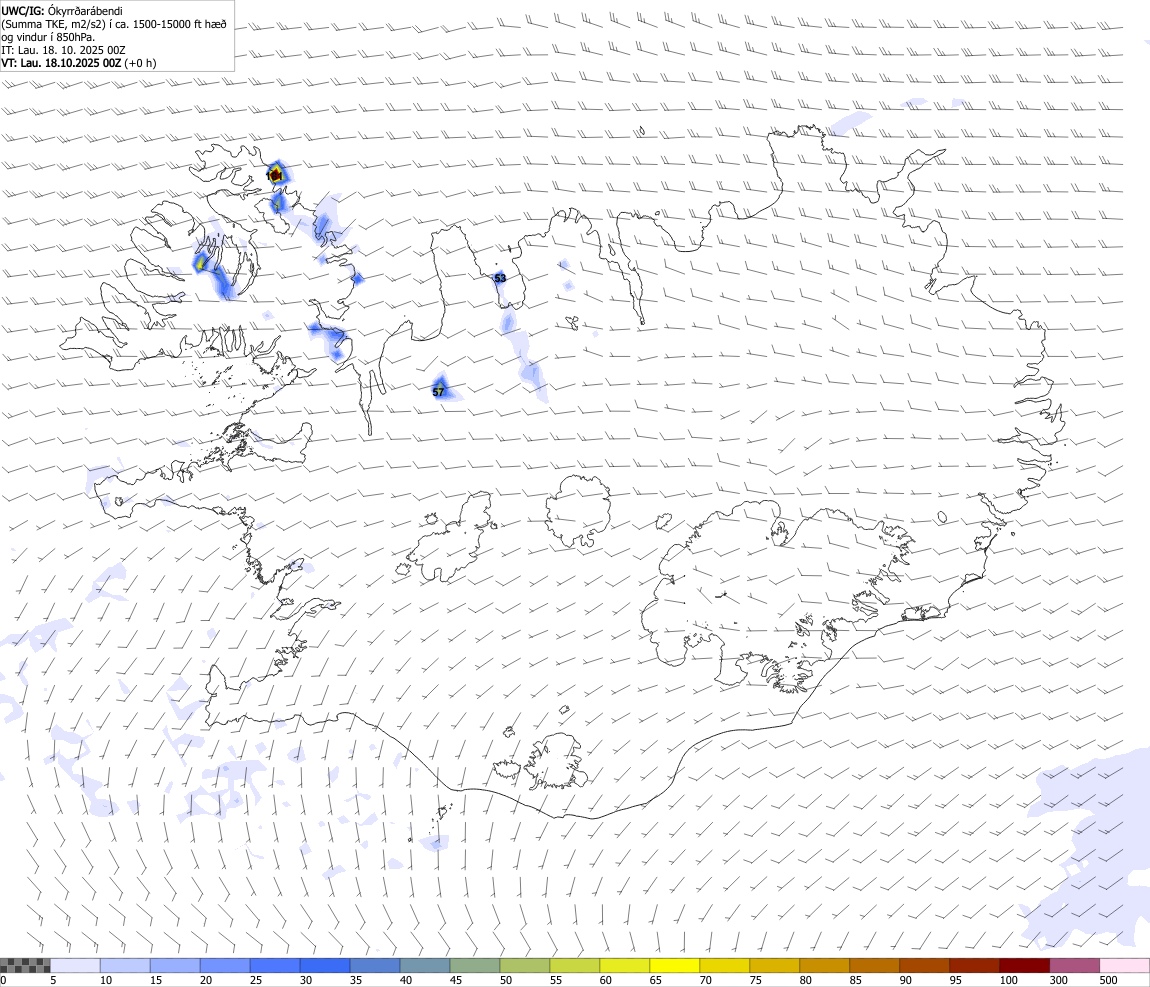
Task: Pick the 95–100 dark red legend swatch
Action: [x=974, y=965]
